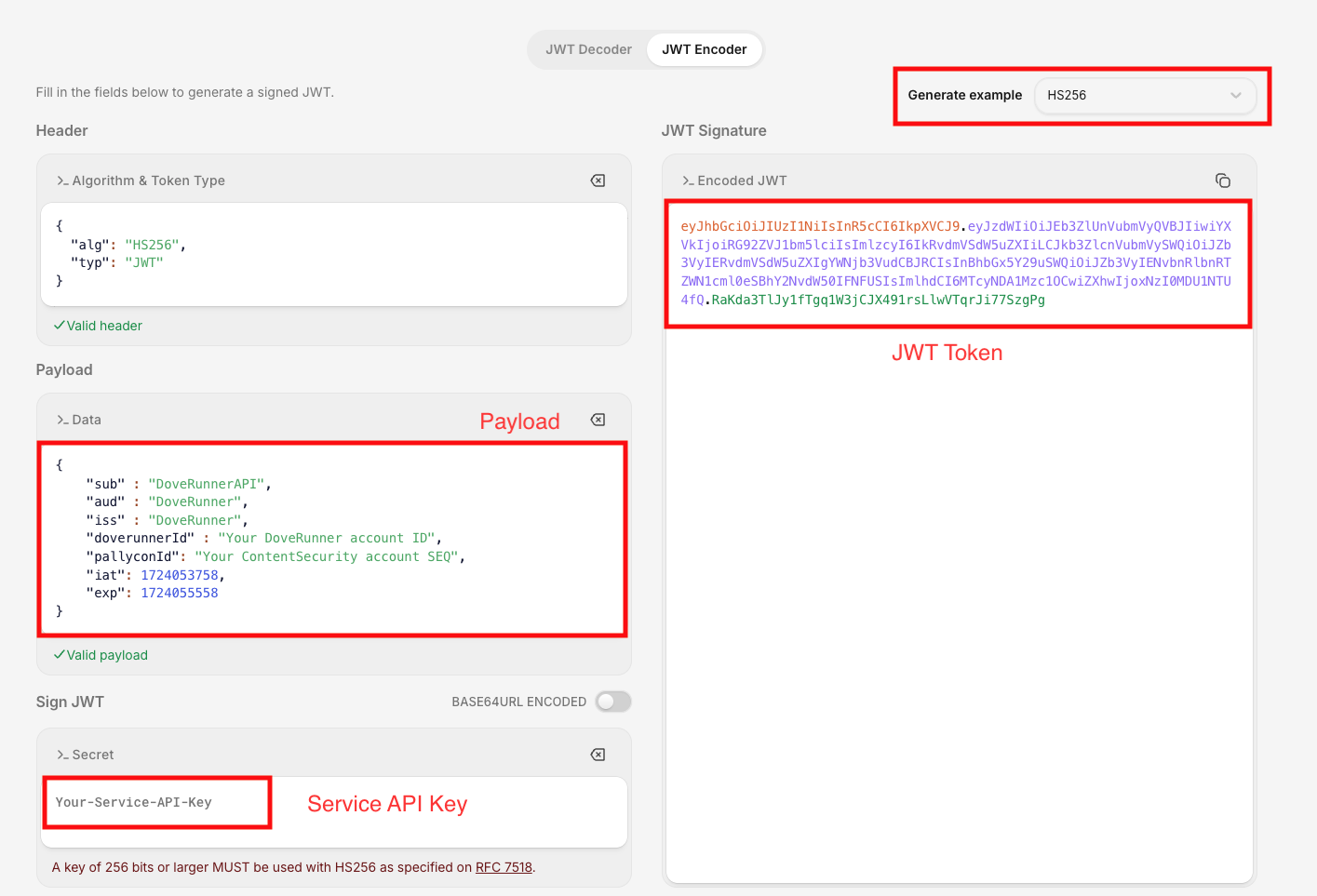Click the JWT Signature heading

[714, 130]
